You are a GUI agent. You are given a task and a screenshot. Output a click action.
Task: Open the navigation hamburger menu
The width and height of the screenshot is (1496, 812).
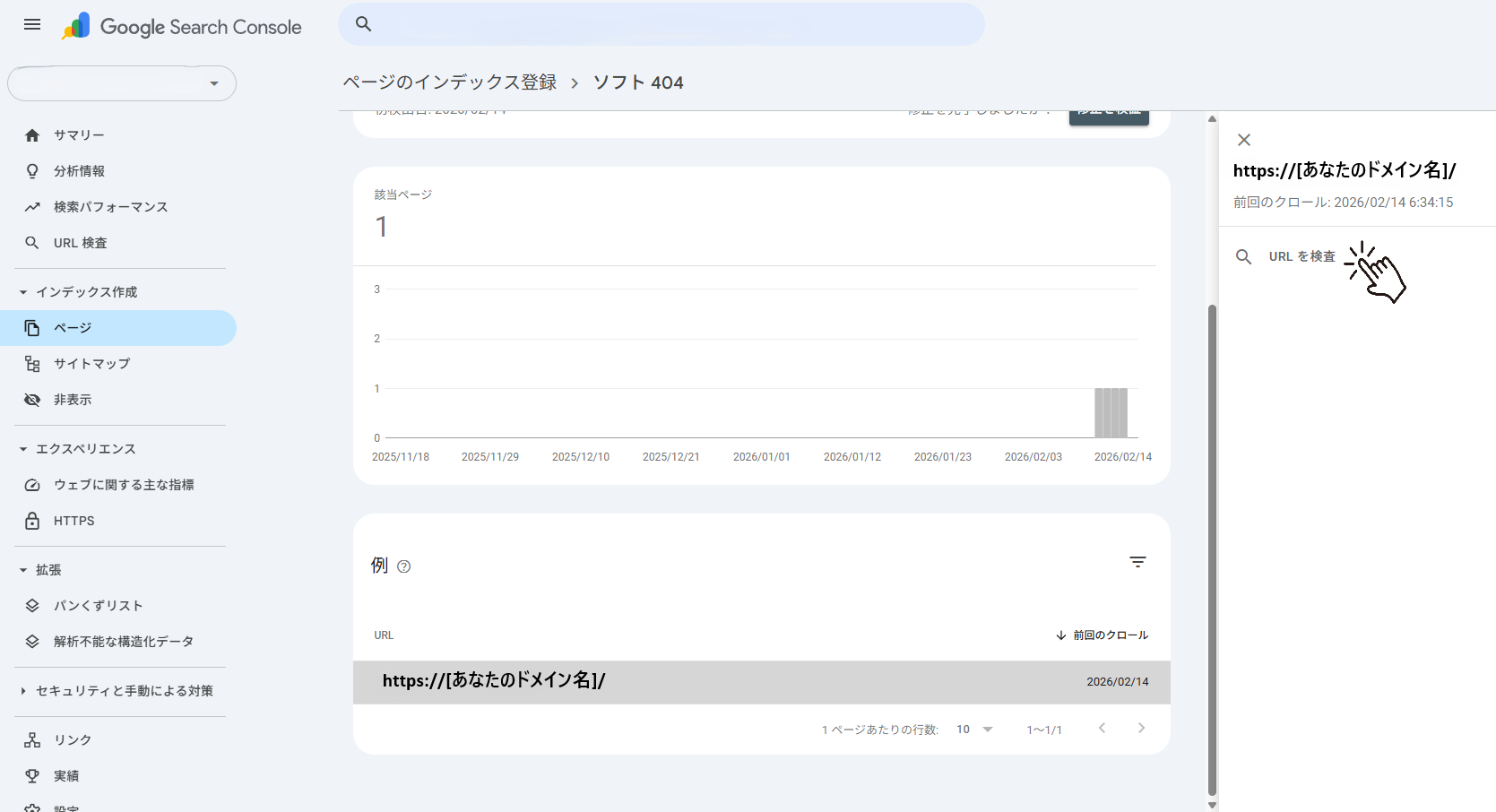click(x=31, y=24)
